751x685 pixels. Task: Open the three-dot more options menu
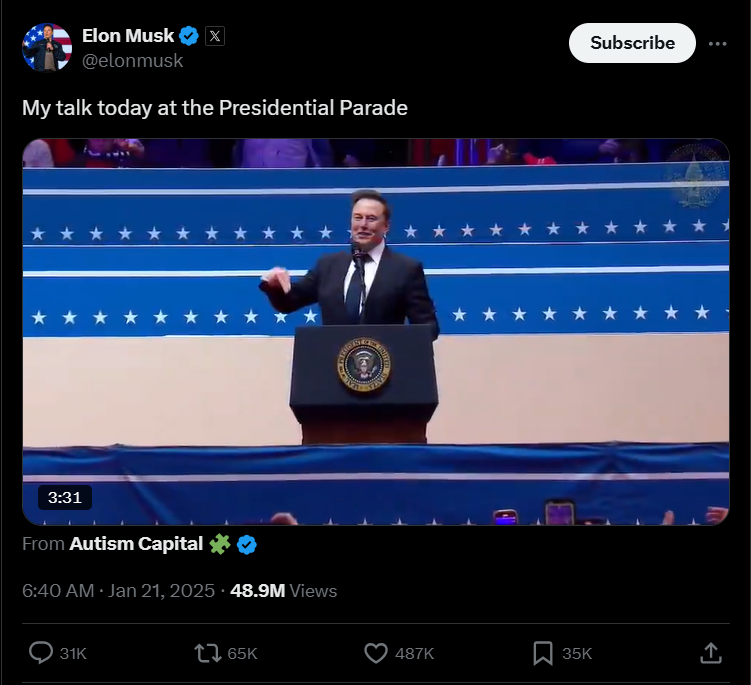(717, 44)
